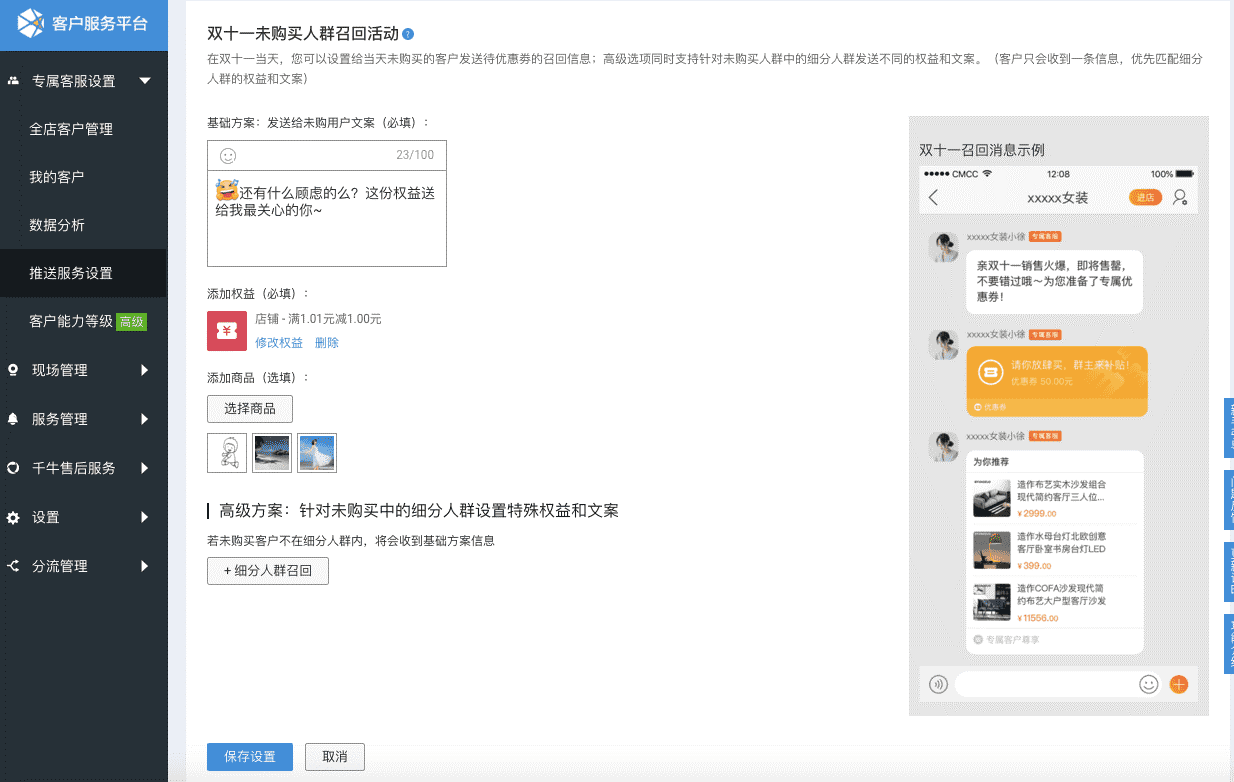
Task: Click back arrow in phone preview
Action: tap(934, 198)
